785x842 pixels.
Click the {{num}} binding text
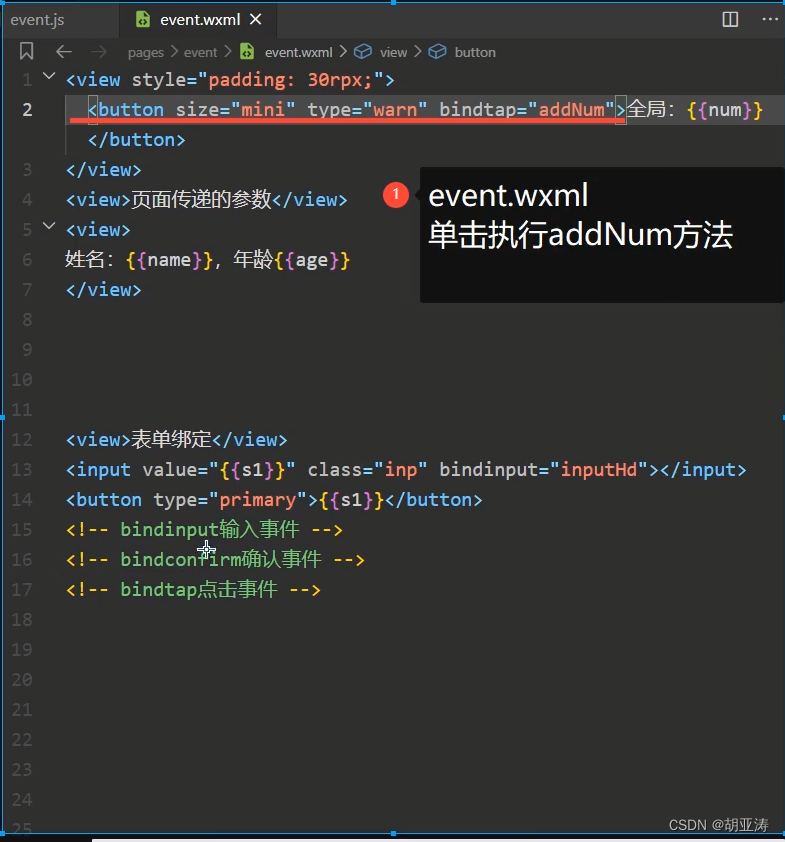[725, 110]
